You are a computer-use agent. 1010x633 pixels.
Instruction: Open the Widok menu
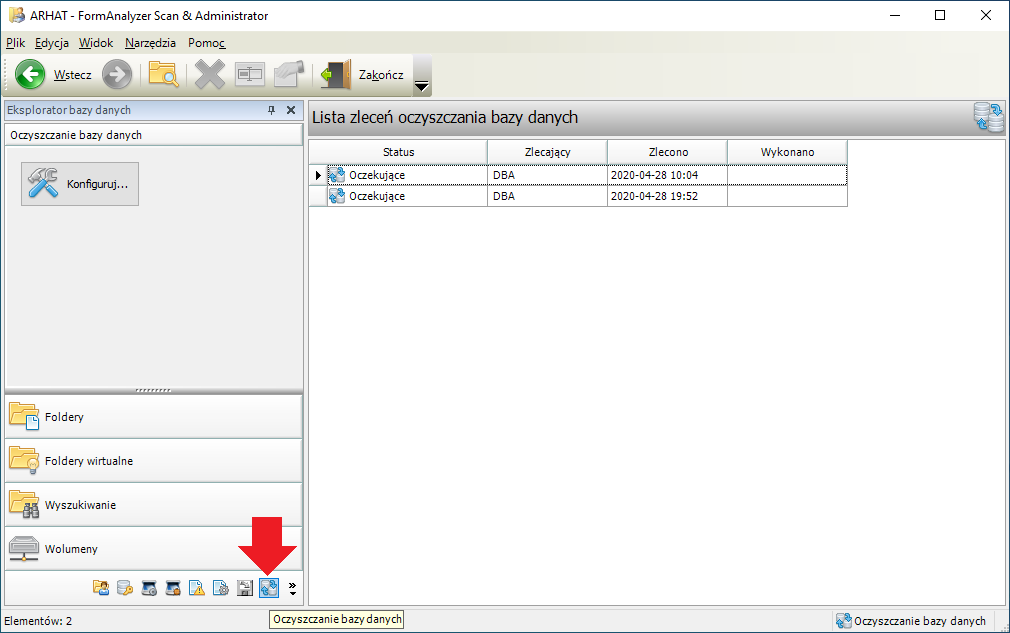(95, 43)
